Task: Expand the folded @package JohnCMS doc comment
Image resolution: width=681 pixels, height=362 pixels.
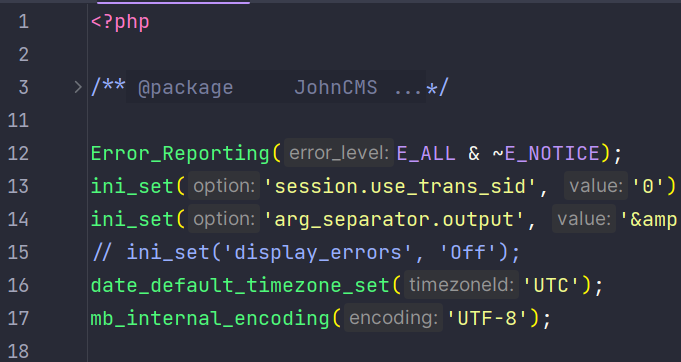Action: [78, 87]
